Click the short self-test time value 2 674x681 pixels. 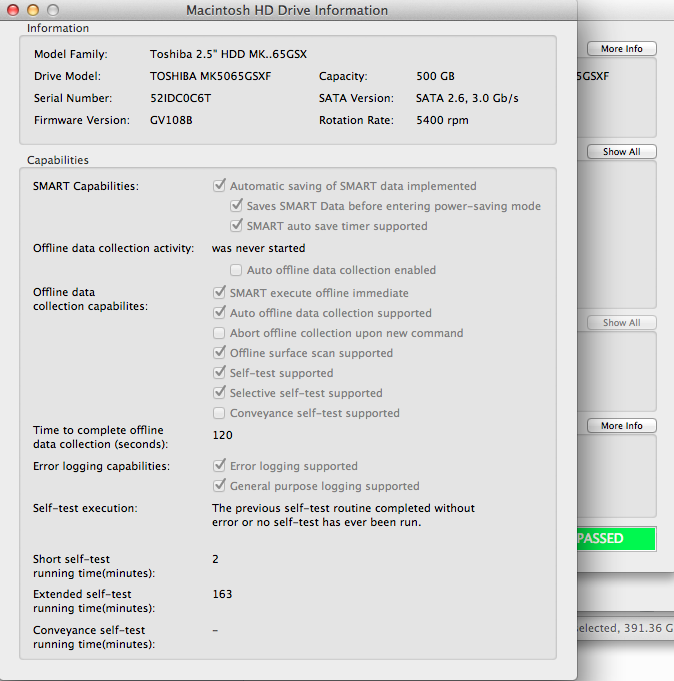pyautogui.click(x=215, y=559)
